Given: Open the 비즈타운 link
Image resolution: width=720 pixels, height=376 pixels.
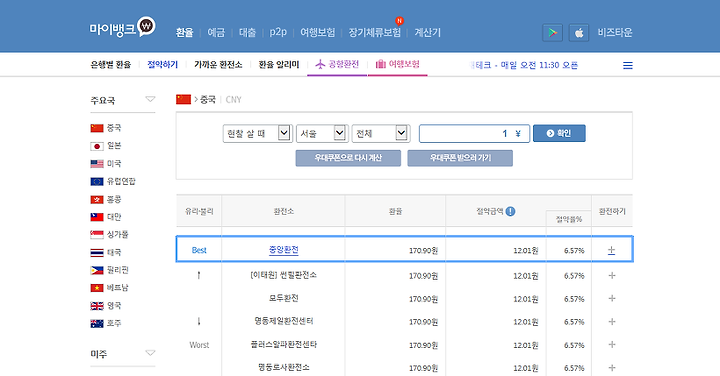Looking at the screenshot, I should click(x=615, y=33).
